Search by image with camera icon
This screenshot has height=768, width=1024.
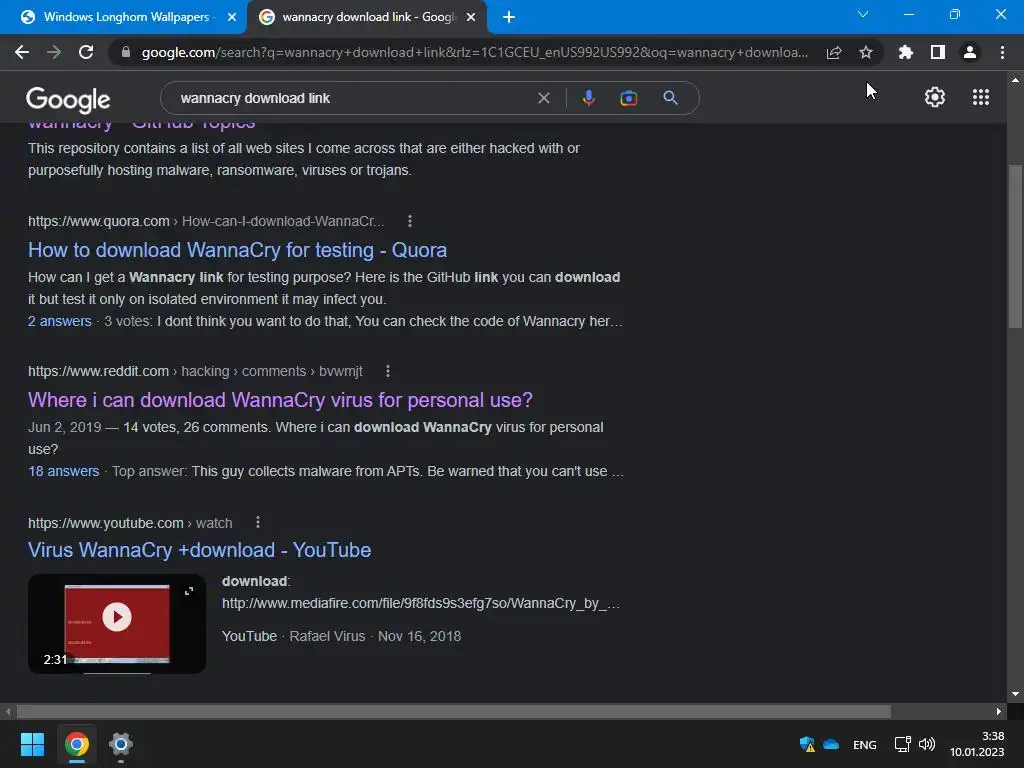628,98
